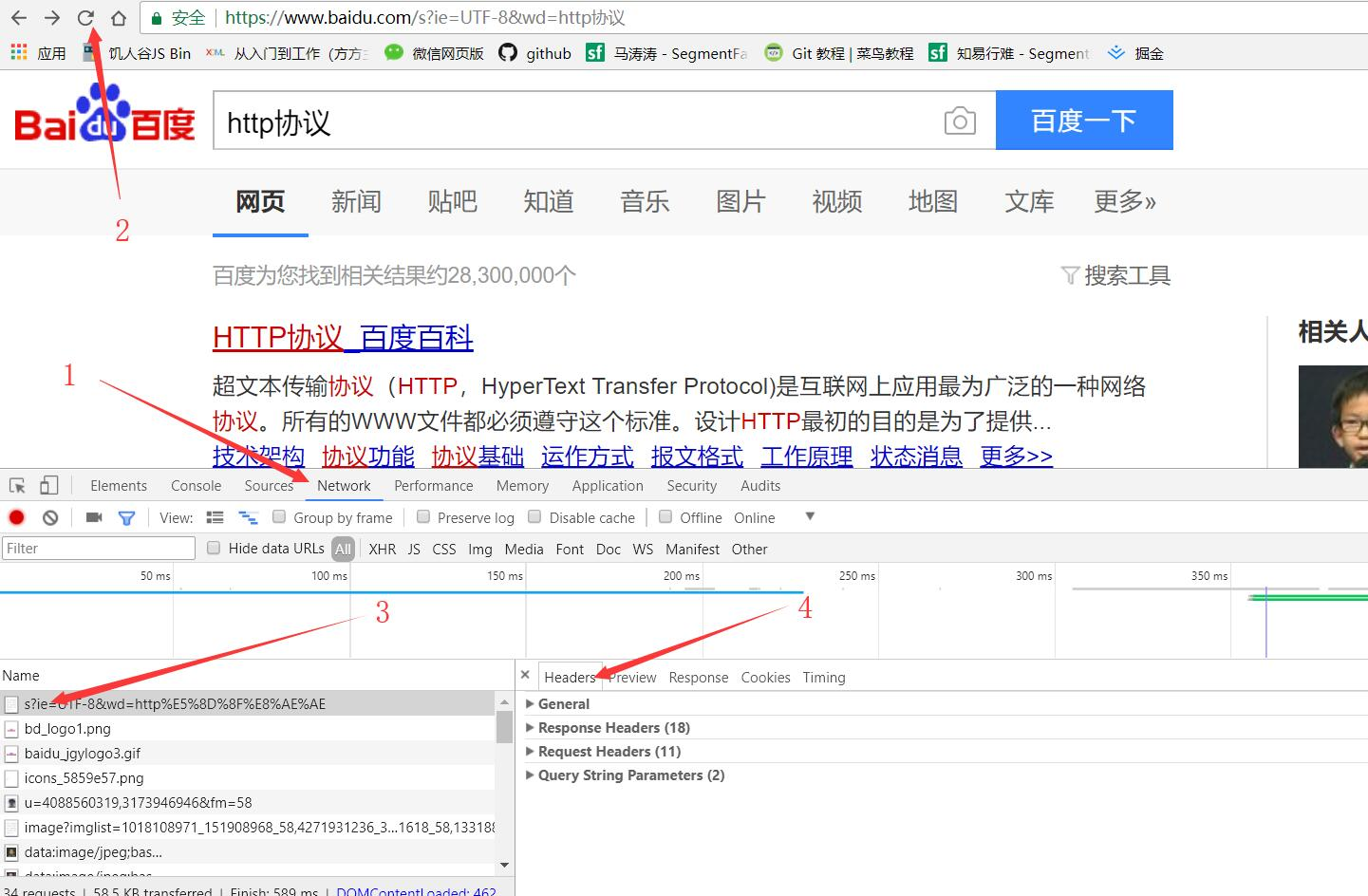Viewport: 1368px width, 896px height.
Task: Open the Console tab
Action: click(196, 486)
